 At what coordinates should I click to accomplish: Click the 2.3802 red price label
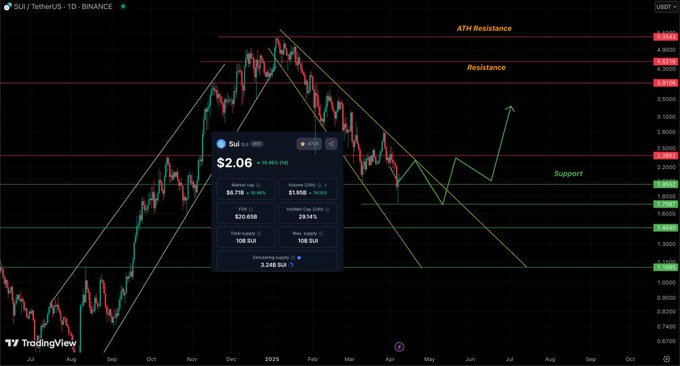pyautogui.click(x=666, y=156)
